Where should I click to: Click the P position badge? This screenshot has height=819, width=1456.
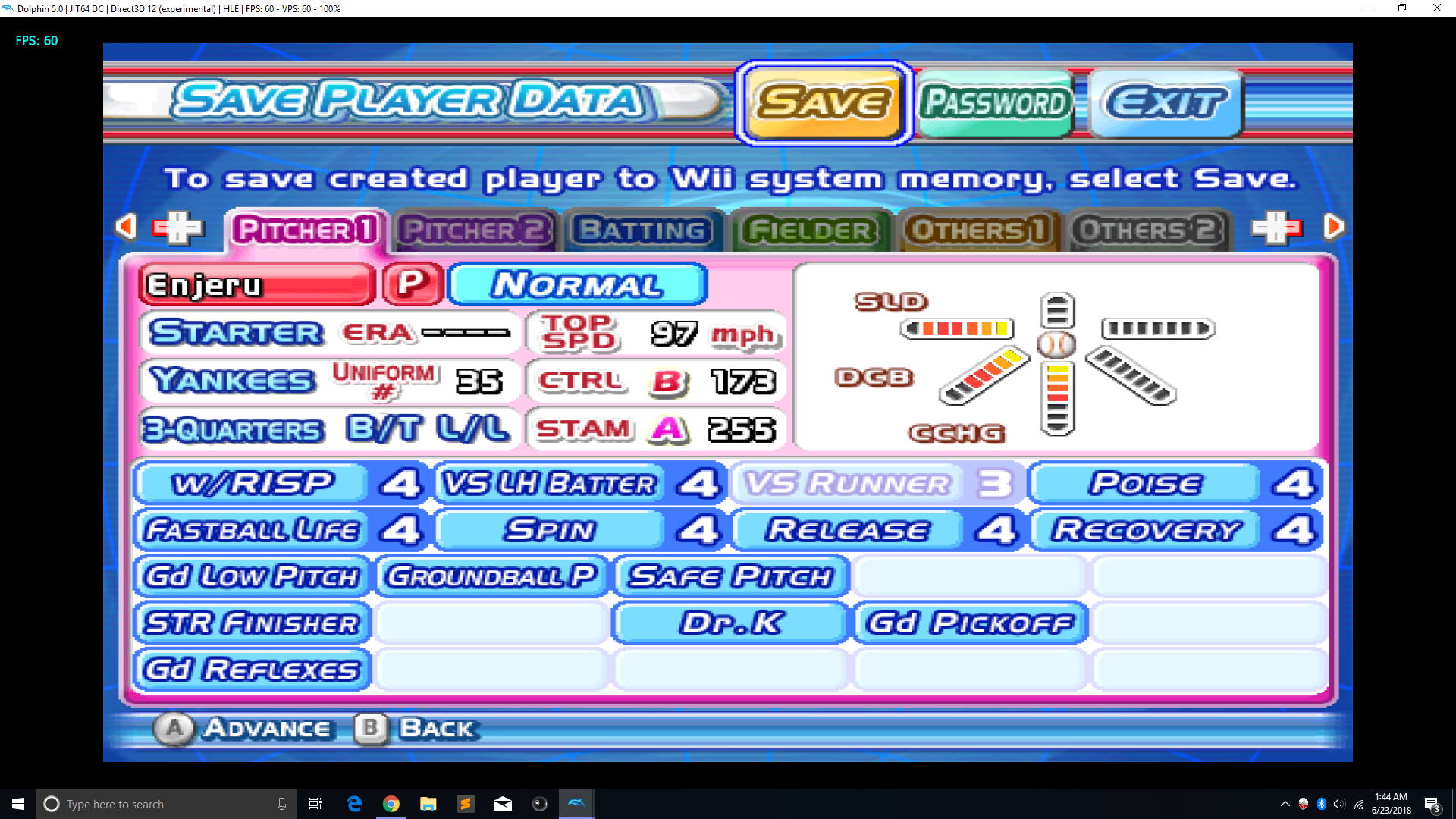[413, 284]
